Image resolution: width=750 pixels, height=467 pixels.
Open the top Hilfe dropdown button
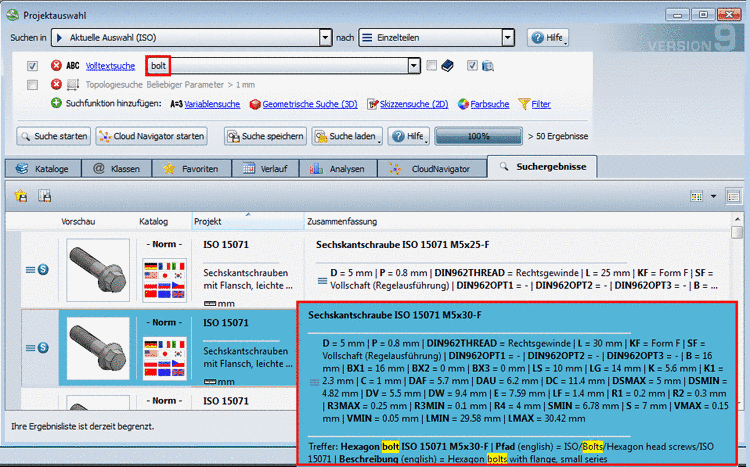click(548, 37)
